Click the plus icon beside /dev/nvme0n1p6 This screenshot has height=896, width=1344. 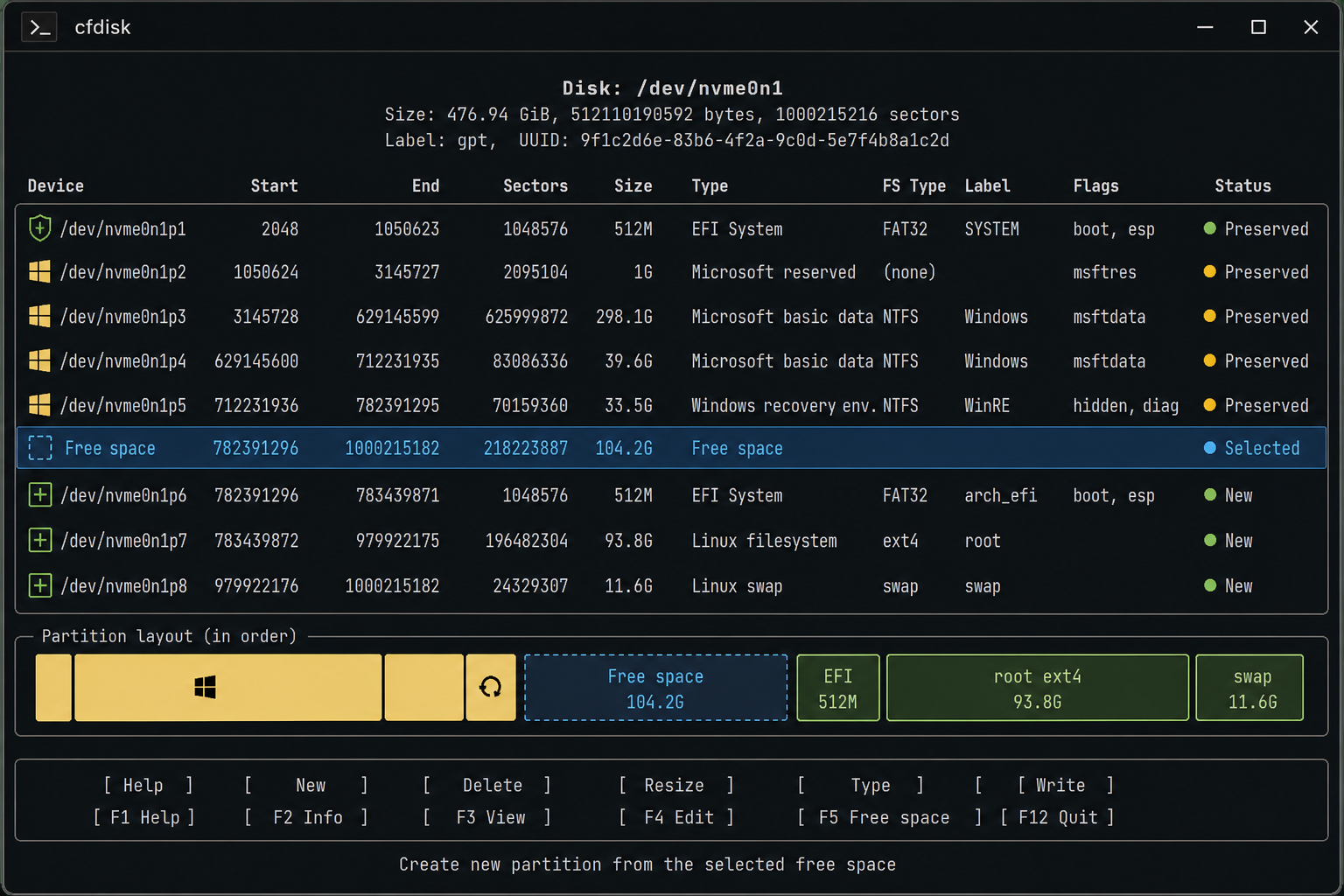40,495
